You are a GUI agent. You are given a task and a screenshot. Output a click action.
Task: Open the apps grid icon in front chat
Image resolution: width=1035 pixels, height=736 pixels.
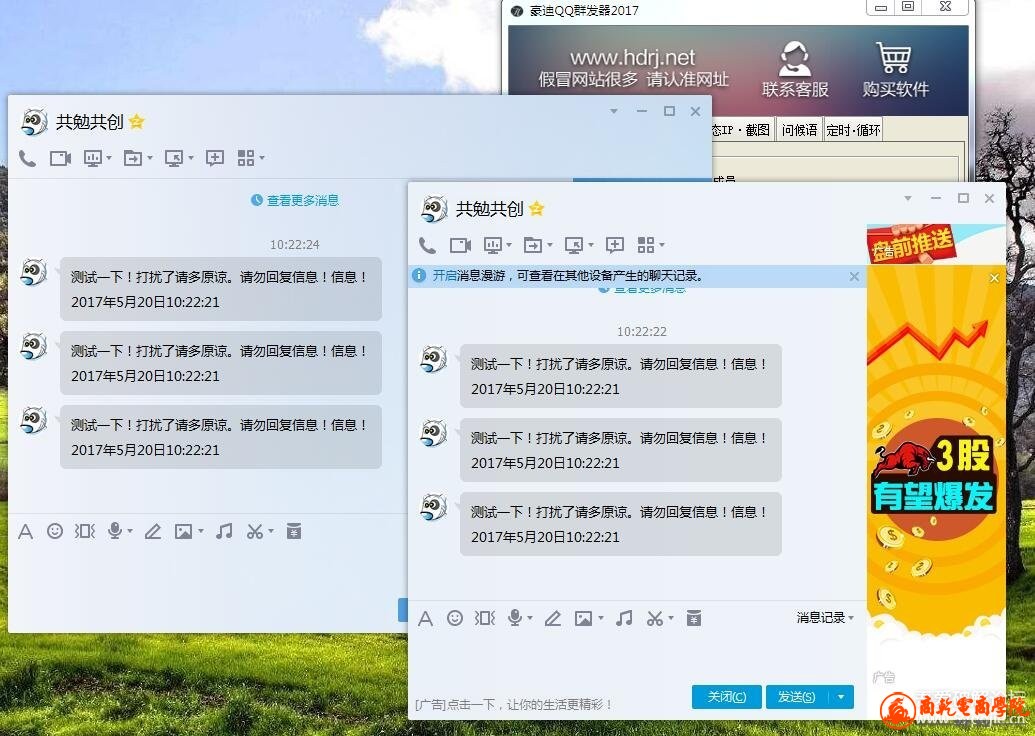(646, 246)
